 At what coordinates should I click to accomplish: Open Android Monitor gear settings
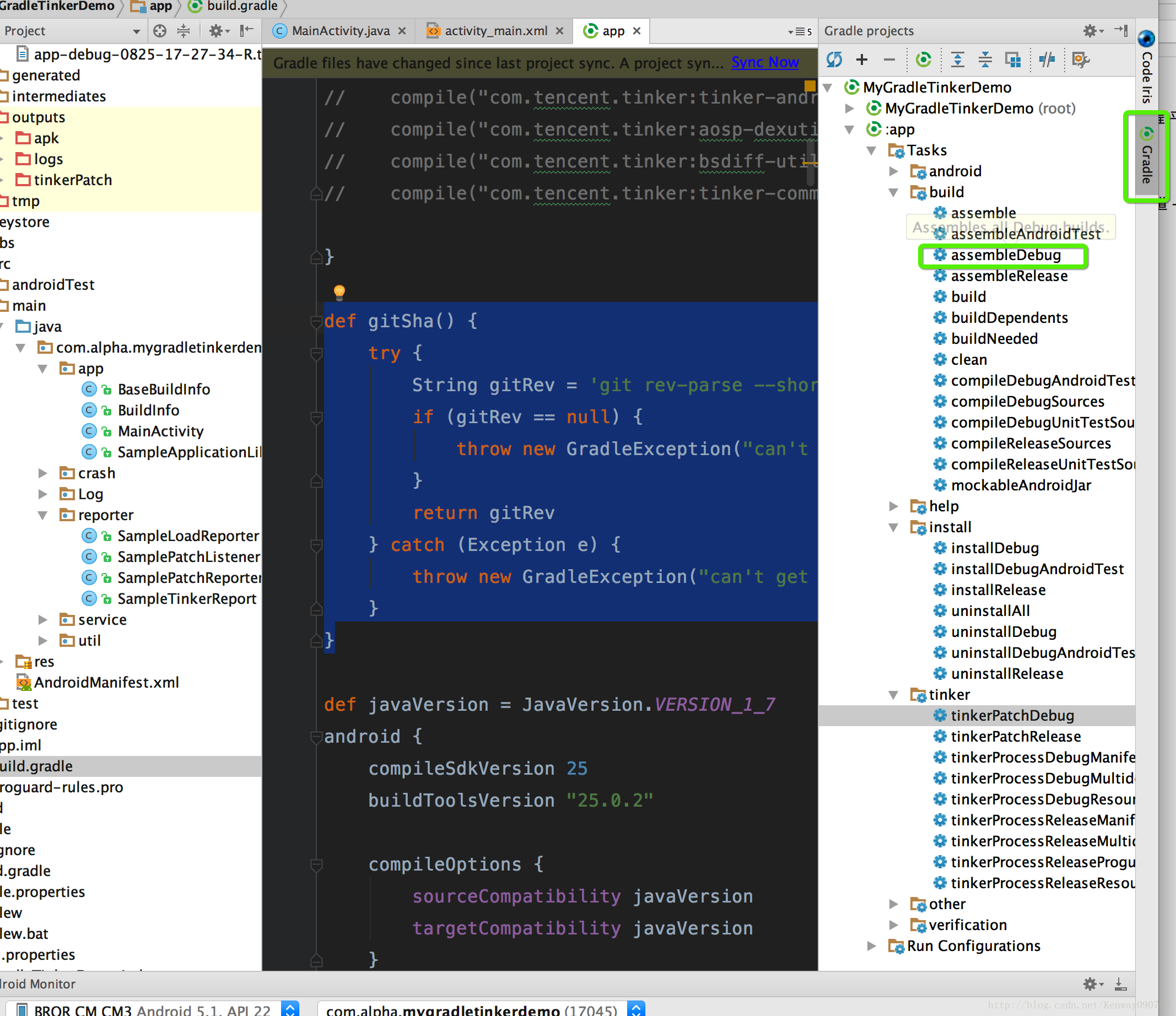tap(1093, 983)
